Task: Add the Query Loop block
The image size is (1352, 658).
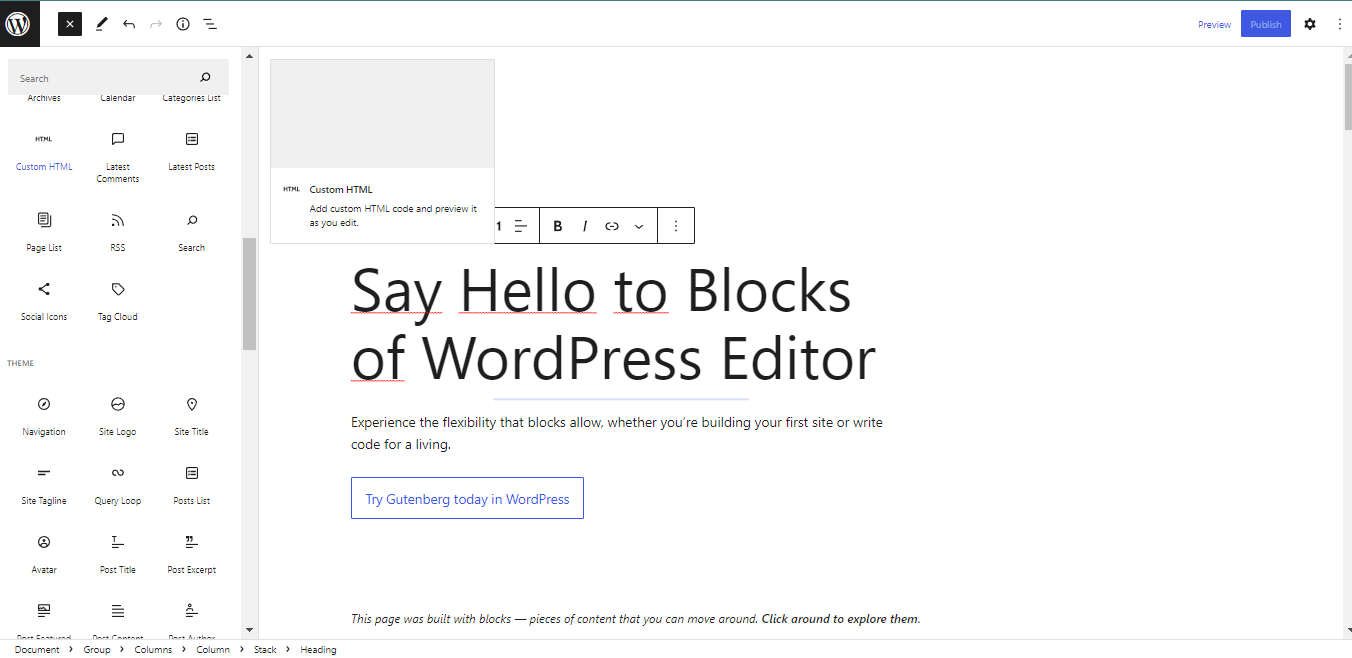Action: tap(118, 485)
